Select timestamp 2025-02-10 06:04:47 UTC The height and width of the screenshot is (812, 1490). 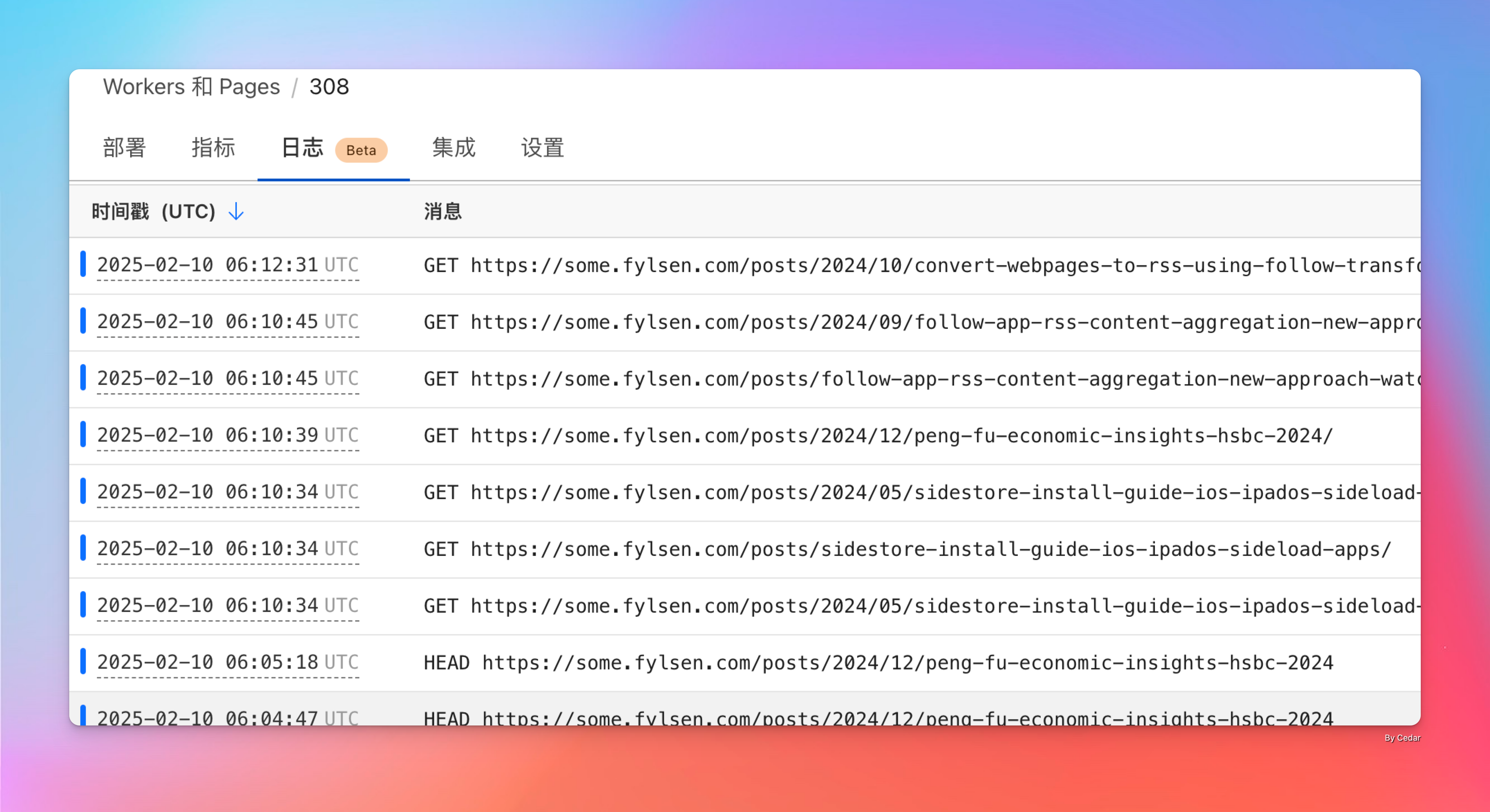click(x=228, y=717)
